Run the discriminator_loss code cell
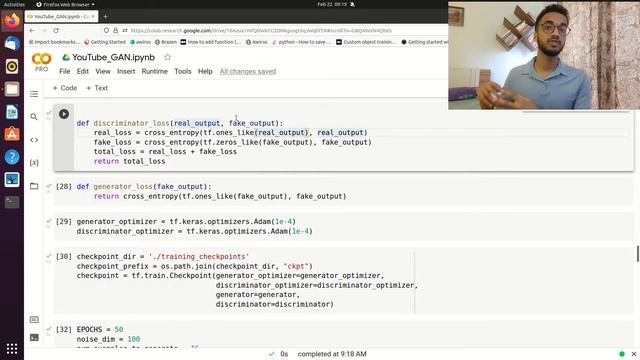Image resolution: width=640 pixels, height=360 pixels. [x=64, y=114]
